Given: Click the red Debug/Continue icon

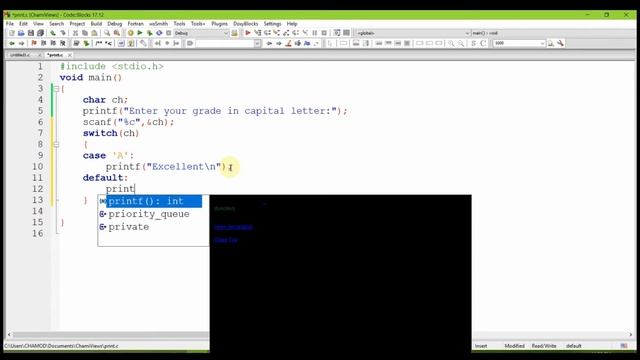Looking at the screenshot, I should pos(248,33).
